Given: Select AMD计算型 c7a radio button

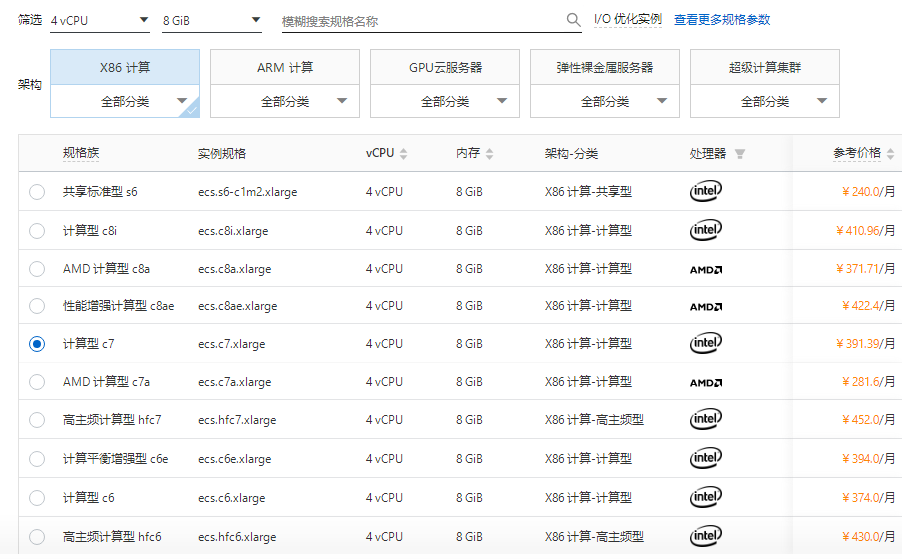Looking at the screenshot, I should (x=37, y=382).
